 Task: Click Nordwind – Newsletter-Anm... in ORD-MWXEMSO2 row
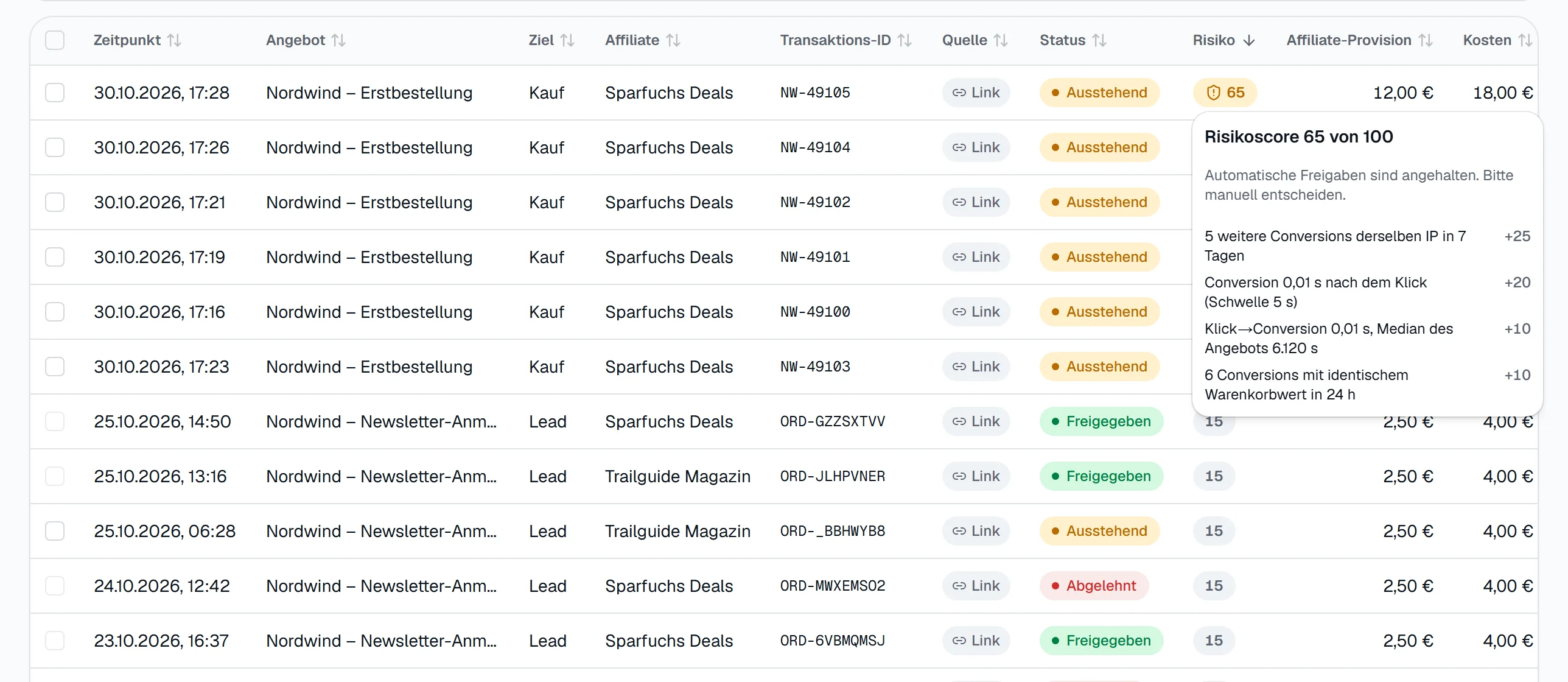(381, 586)
